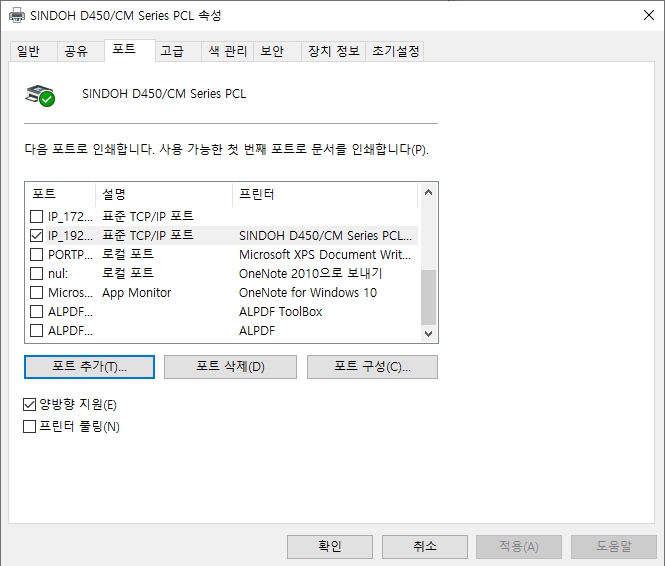Enable 프린터 풀링(N) checkbox

tap(29, 427)
